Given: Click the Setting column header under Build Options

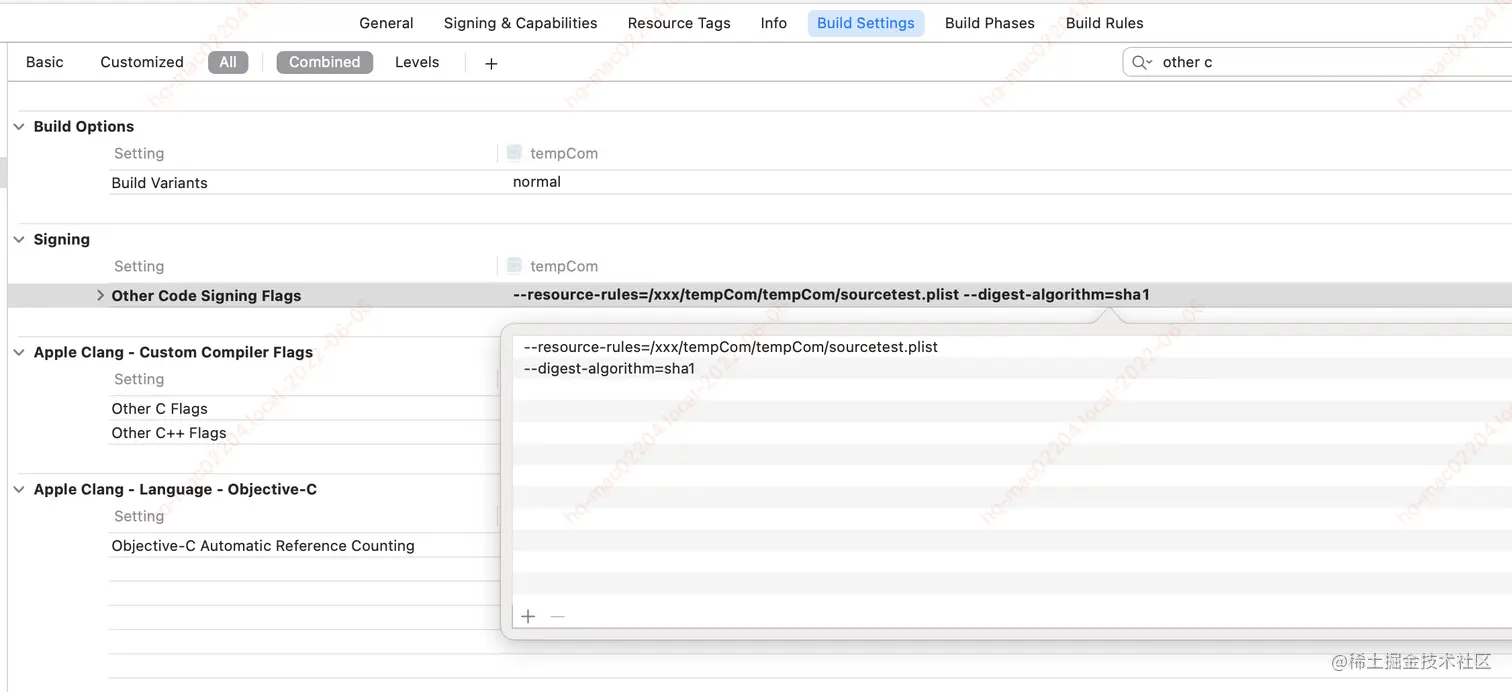Looking at the screenshot, I should click(x=139, y=154).
